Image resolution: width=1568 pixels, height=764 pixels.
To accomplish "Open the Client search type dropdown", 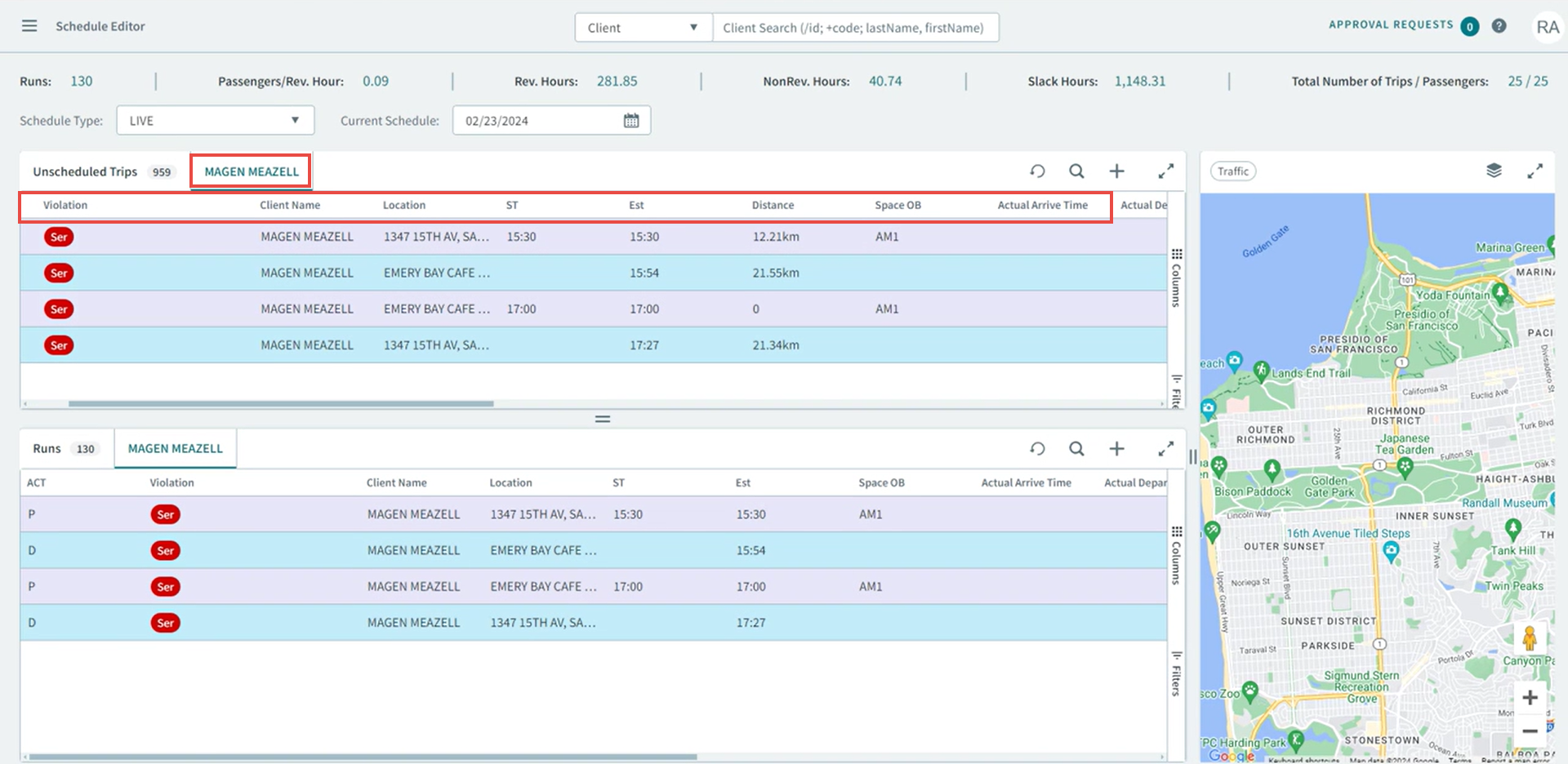I will [x=643, y=27].
